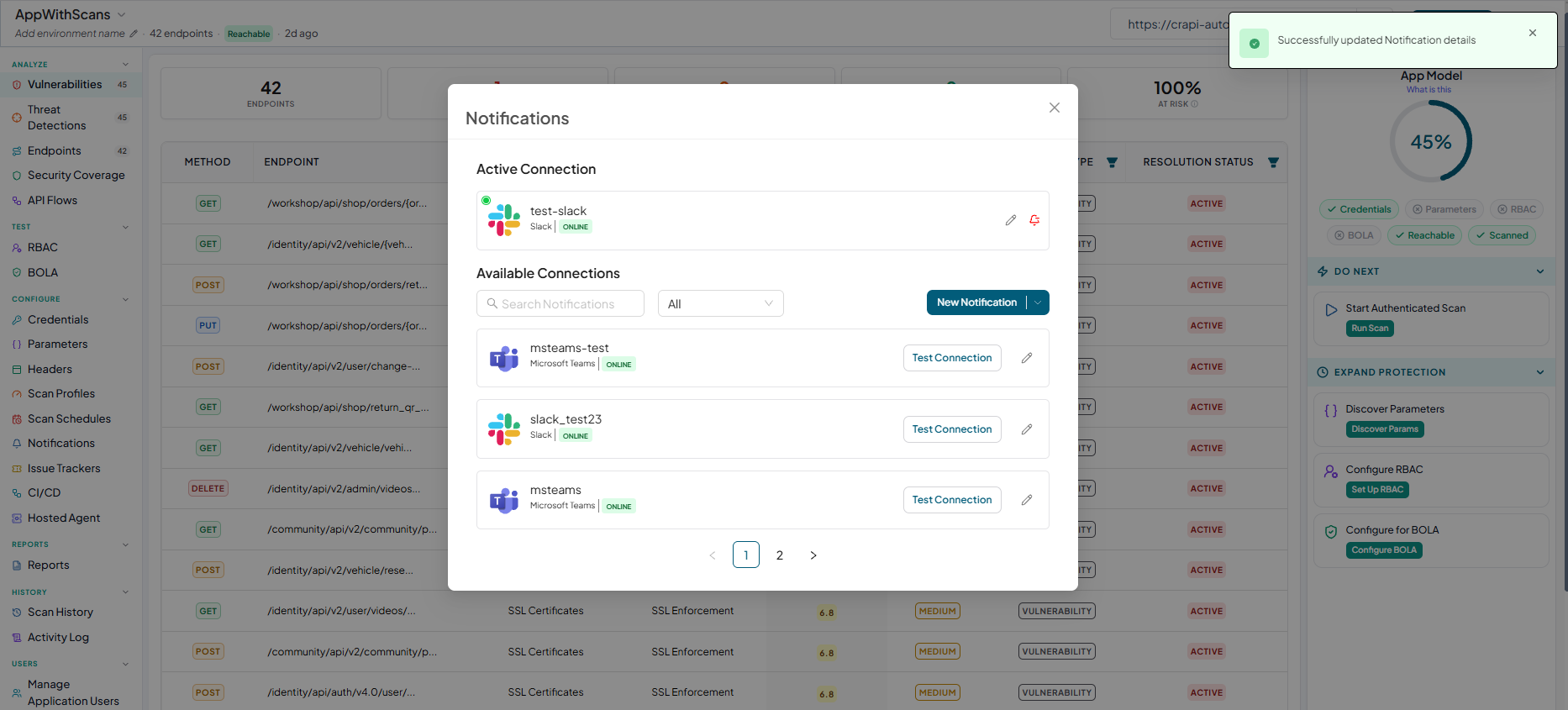Disable test-slack notification bell icon

coord(1034,220)
